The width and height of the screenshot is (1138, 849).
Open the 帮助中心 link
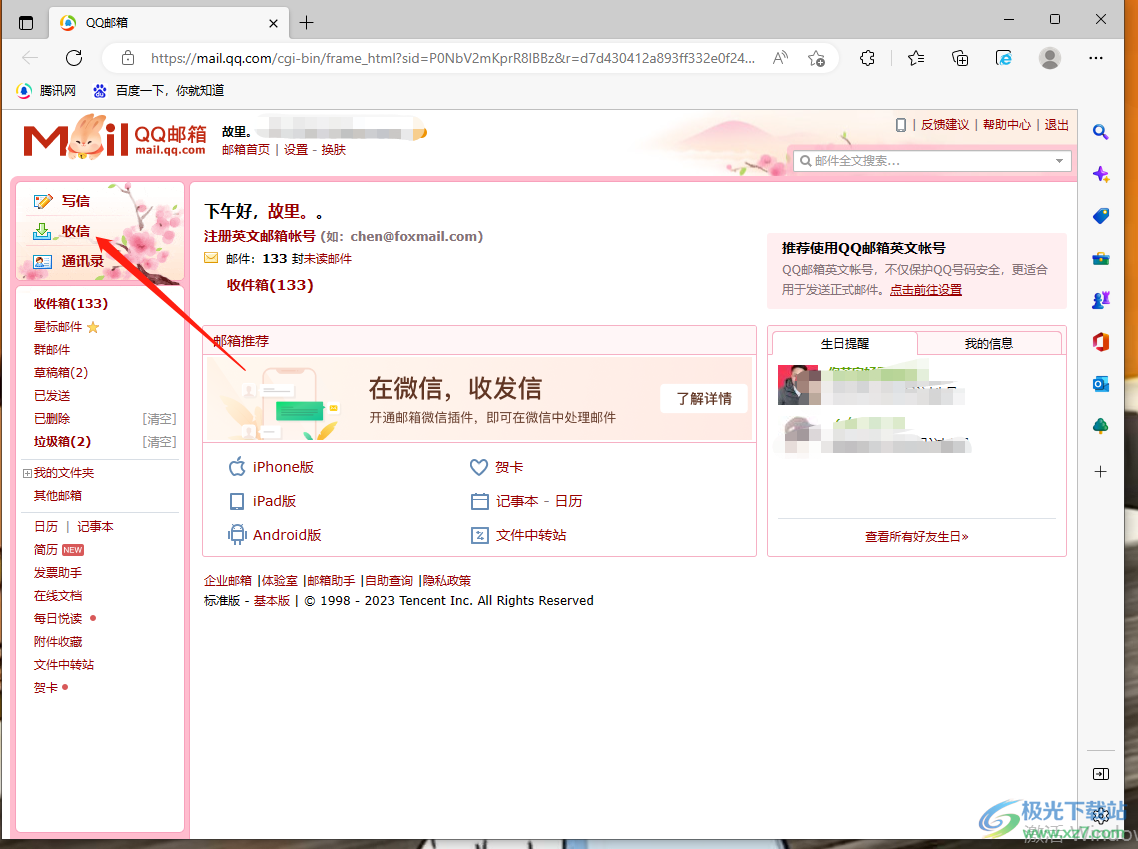click(x=1007, y=125)
